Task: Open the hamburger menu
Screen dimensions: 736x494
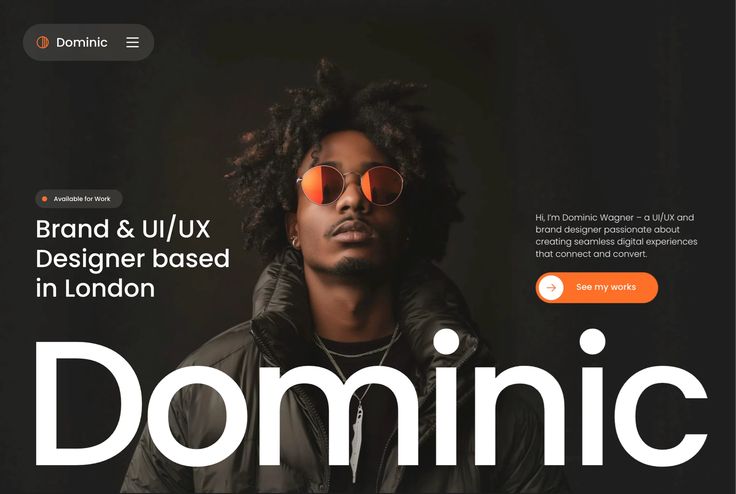Action: (x=132, y=42)
